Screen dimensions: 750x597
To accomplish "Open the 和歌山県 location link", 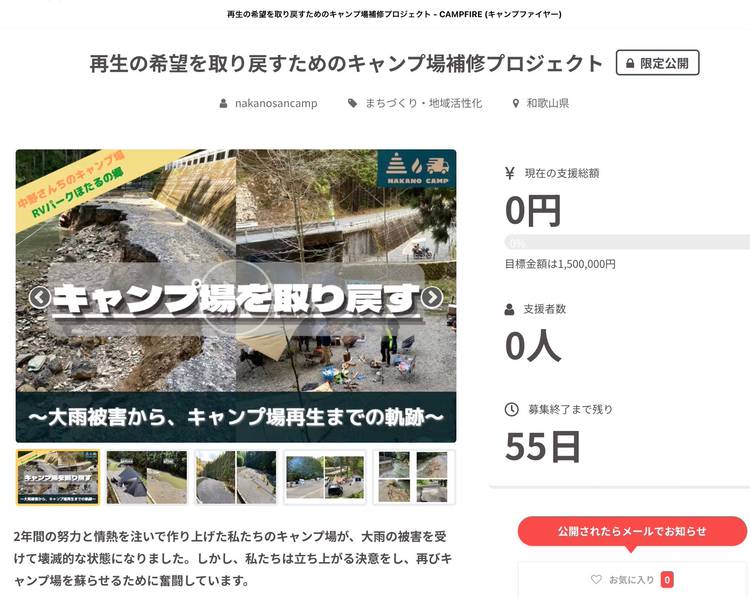I will (548, 103).
